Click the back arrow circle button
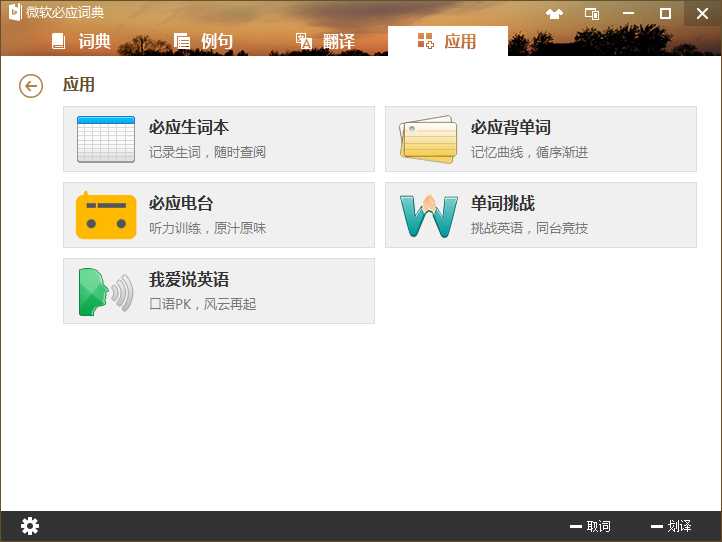This screenshot has width=722, height=542. click(x=31, y=86)
